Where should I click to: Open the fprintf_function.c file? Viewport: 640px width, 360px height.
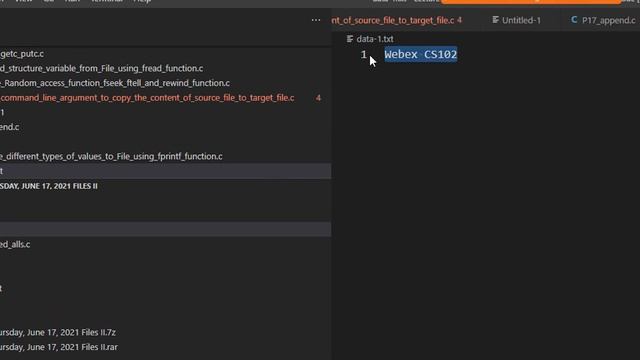pyautogui.click(x=111, y=157)
